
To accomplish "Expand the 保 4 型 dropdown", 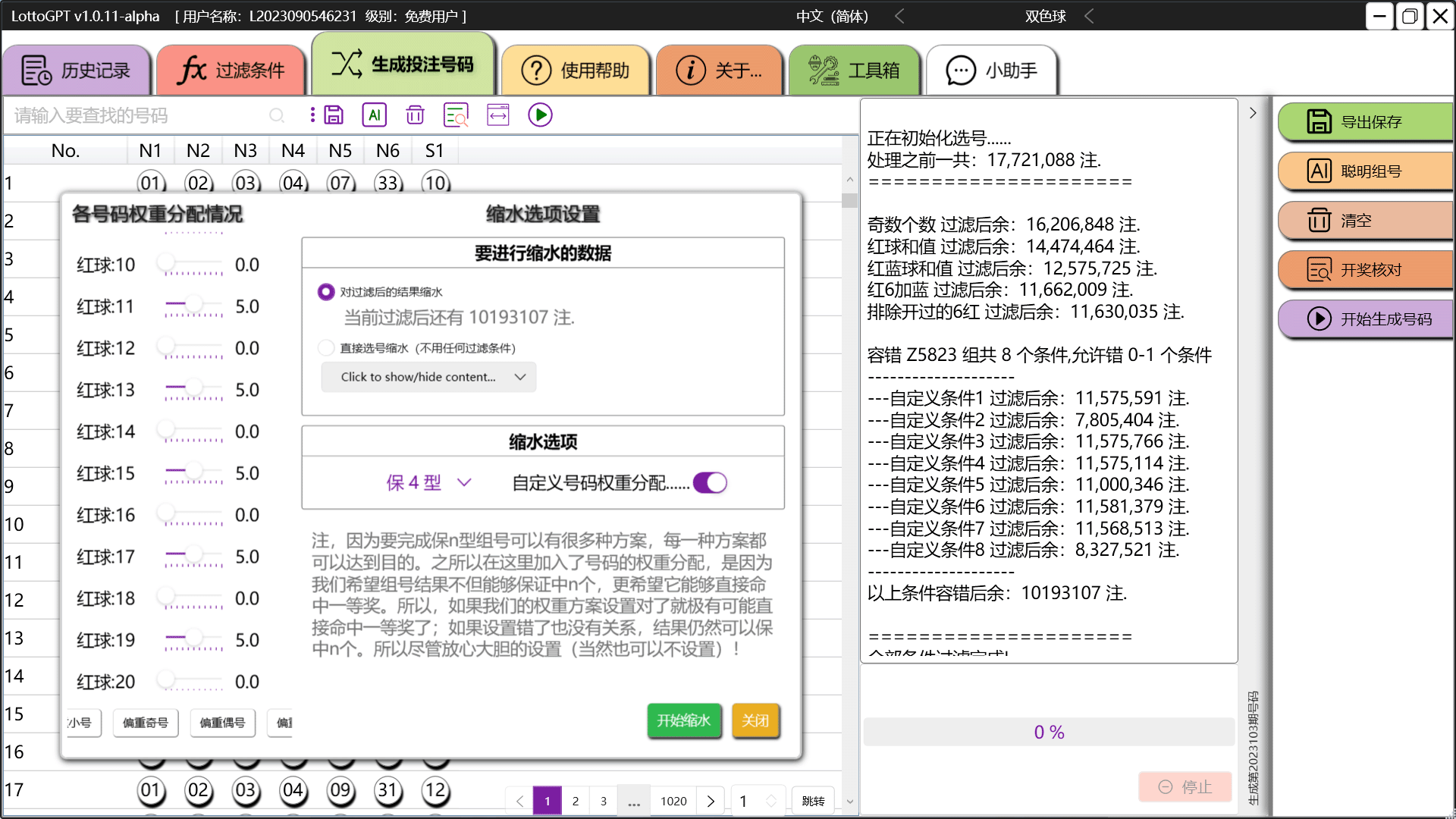I will click(428, 483).
